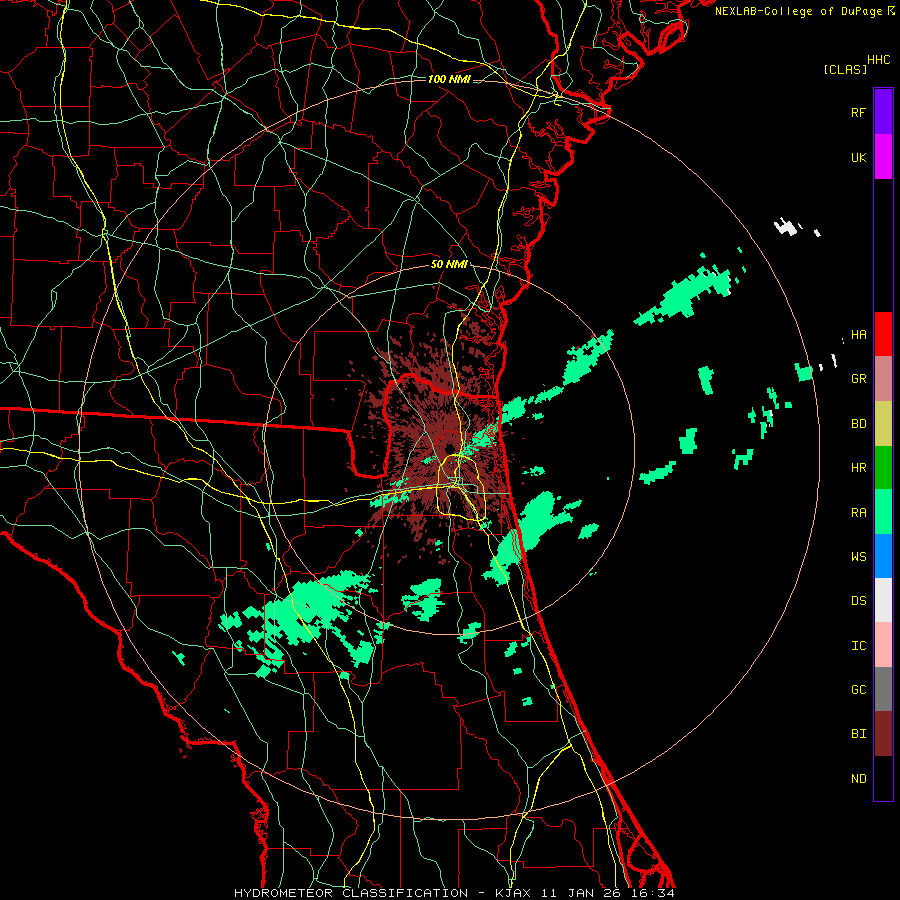Click the BI dark red legend swatch
Screen dimensions: 900x900
point(883,734)
